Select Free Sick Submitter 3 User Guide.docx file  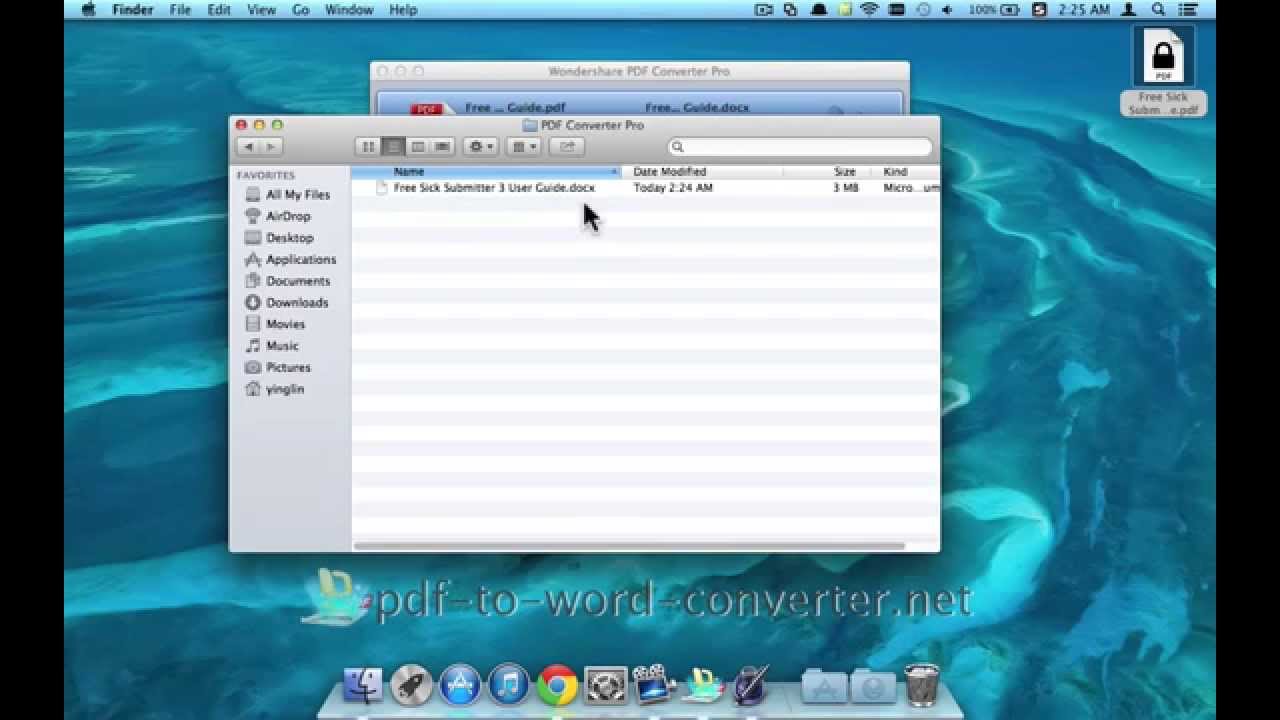(x=494, y=188)
